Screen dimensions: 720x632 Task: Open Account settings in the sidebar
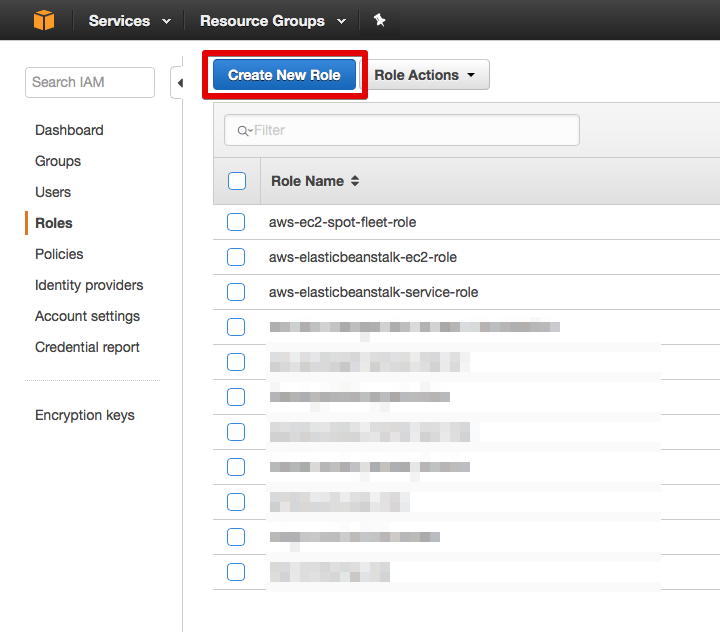[x=87, y=316]
